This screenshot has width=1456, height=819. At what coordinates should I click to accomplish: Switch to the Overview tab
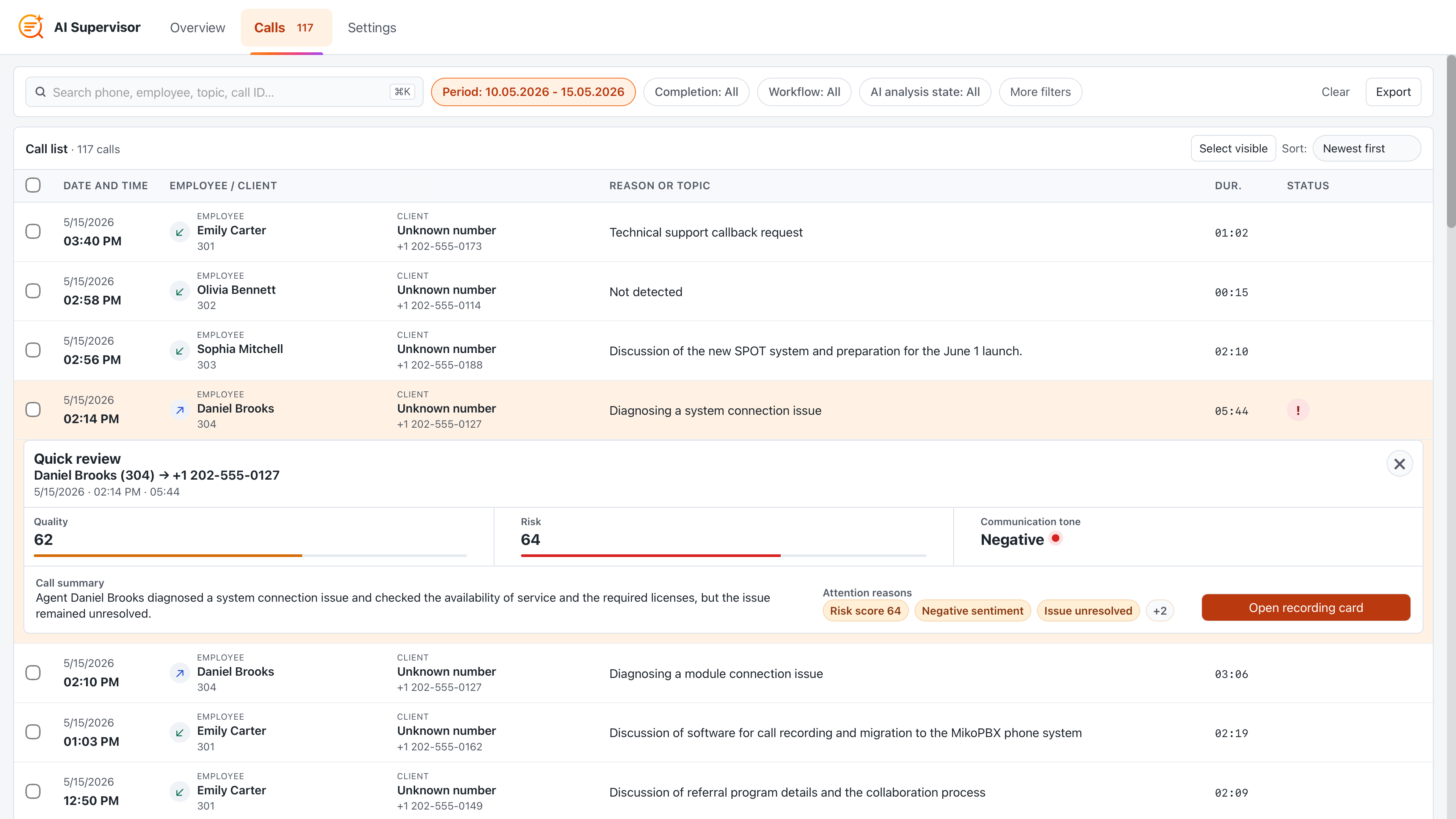(x=197, y=27)
